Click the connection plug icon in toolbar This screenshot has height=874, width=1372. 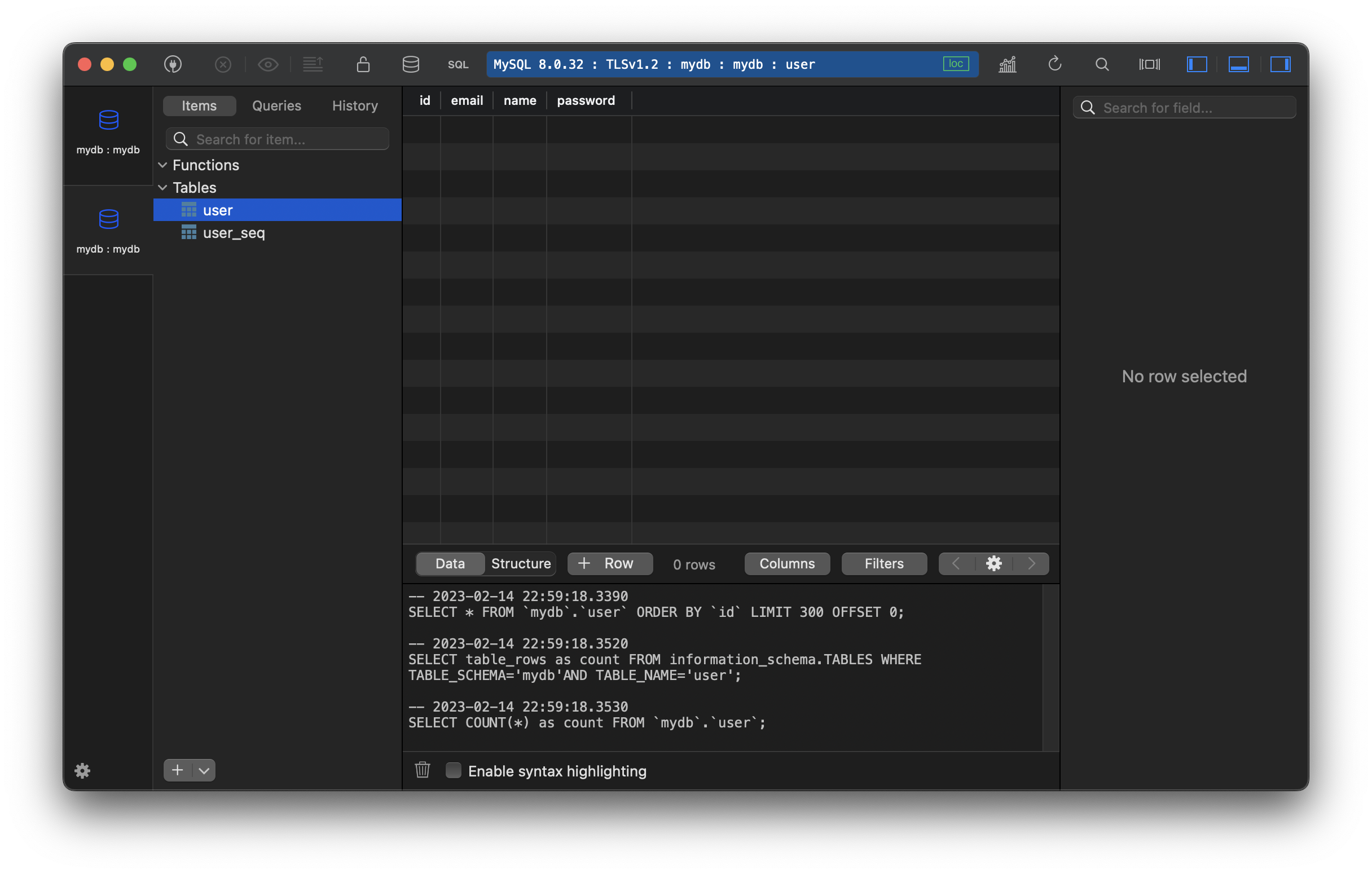173,64
